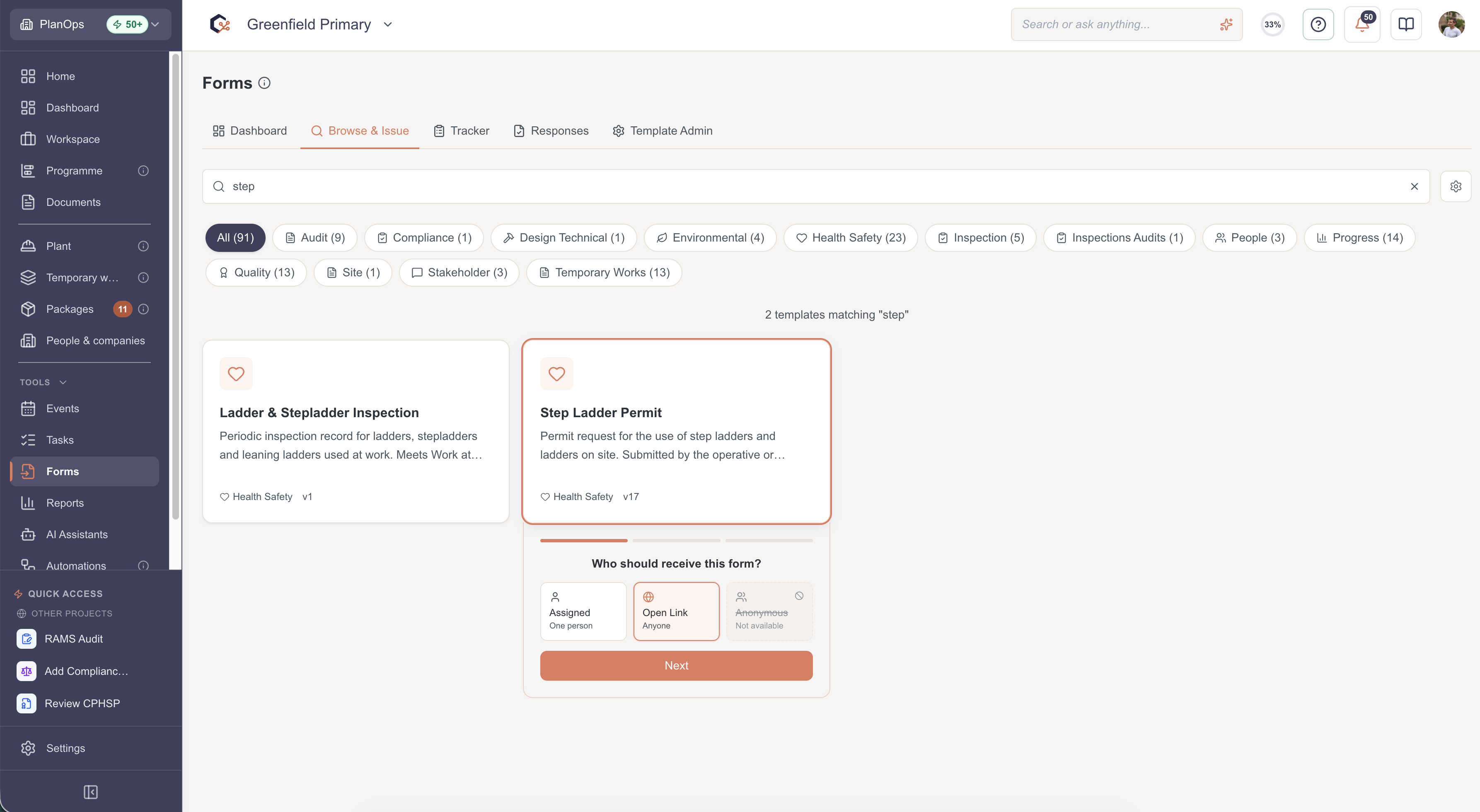The height and width of the screenshot is (812, 1480).
Task: Open the notifications bell
Action: click(x=1362, y=24)
